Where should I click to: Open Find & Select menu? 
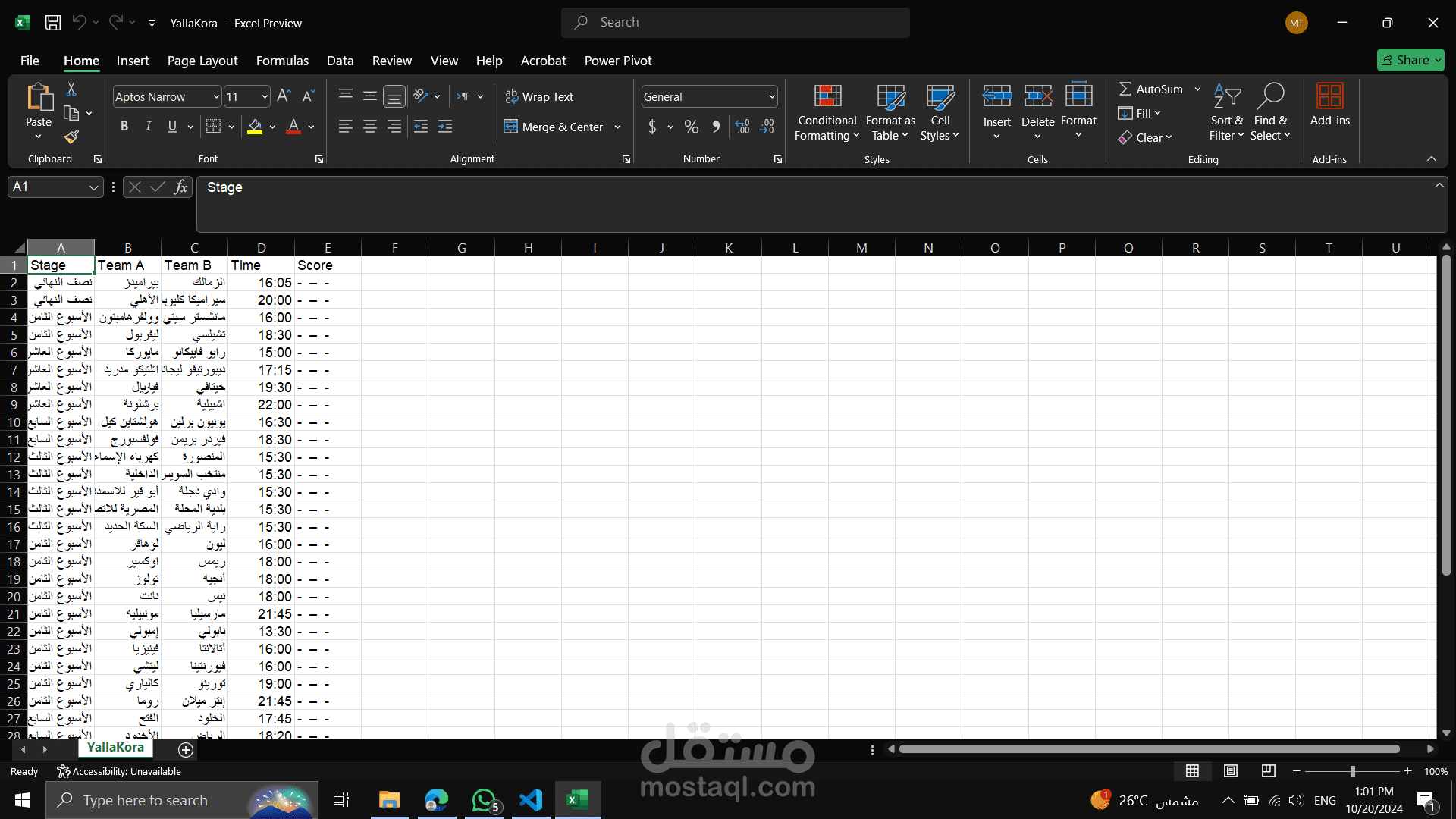(1270, 112)
